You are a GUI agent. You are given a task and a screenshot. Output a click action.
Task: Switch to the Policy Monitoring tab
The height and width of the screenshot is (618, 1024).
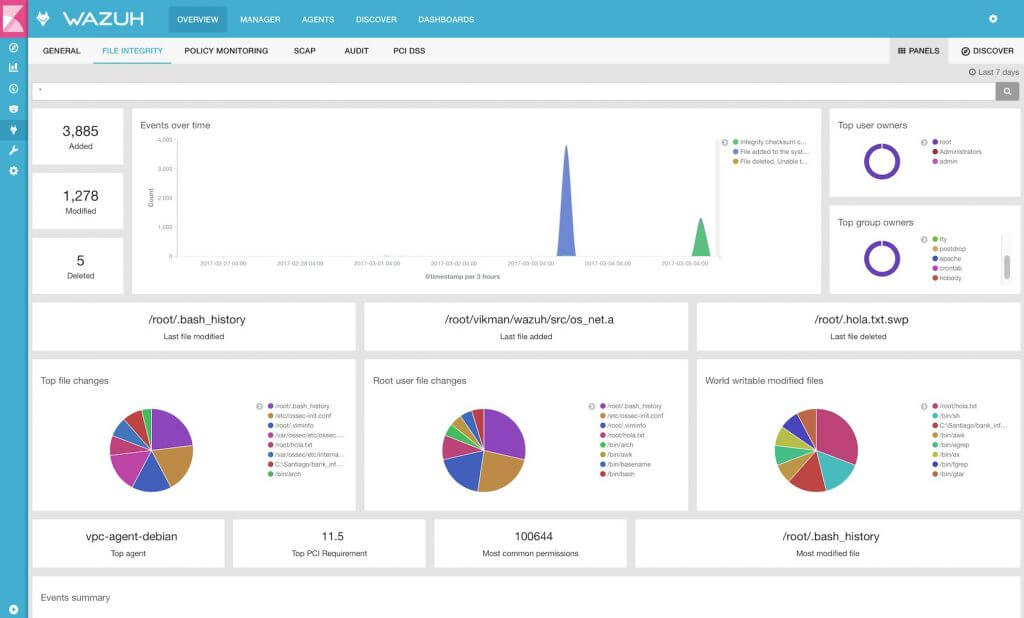226,51
